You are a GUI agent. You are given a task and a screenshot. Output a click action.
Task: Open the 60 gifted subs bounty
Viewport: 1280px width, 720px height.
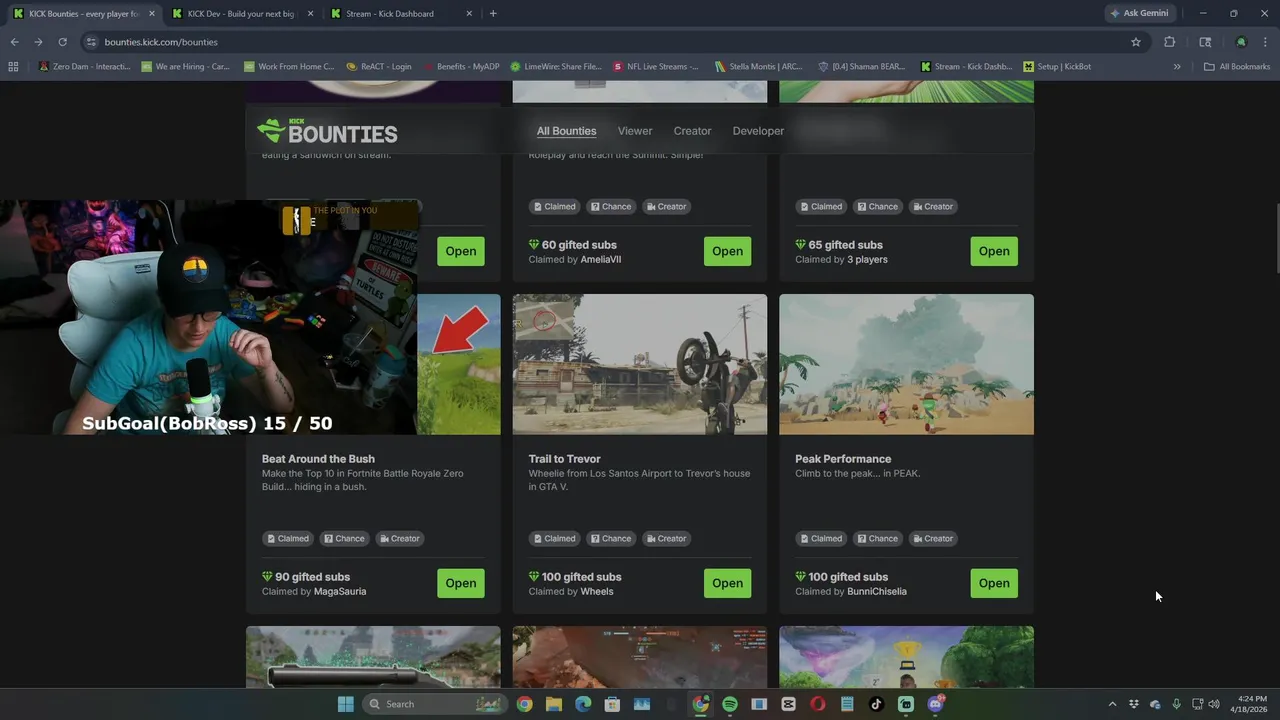pyautogui.click(x=727, y=251)
